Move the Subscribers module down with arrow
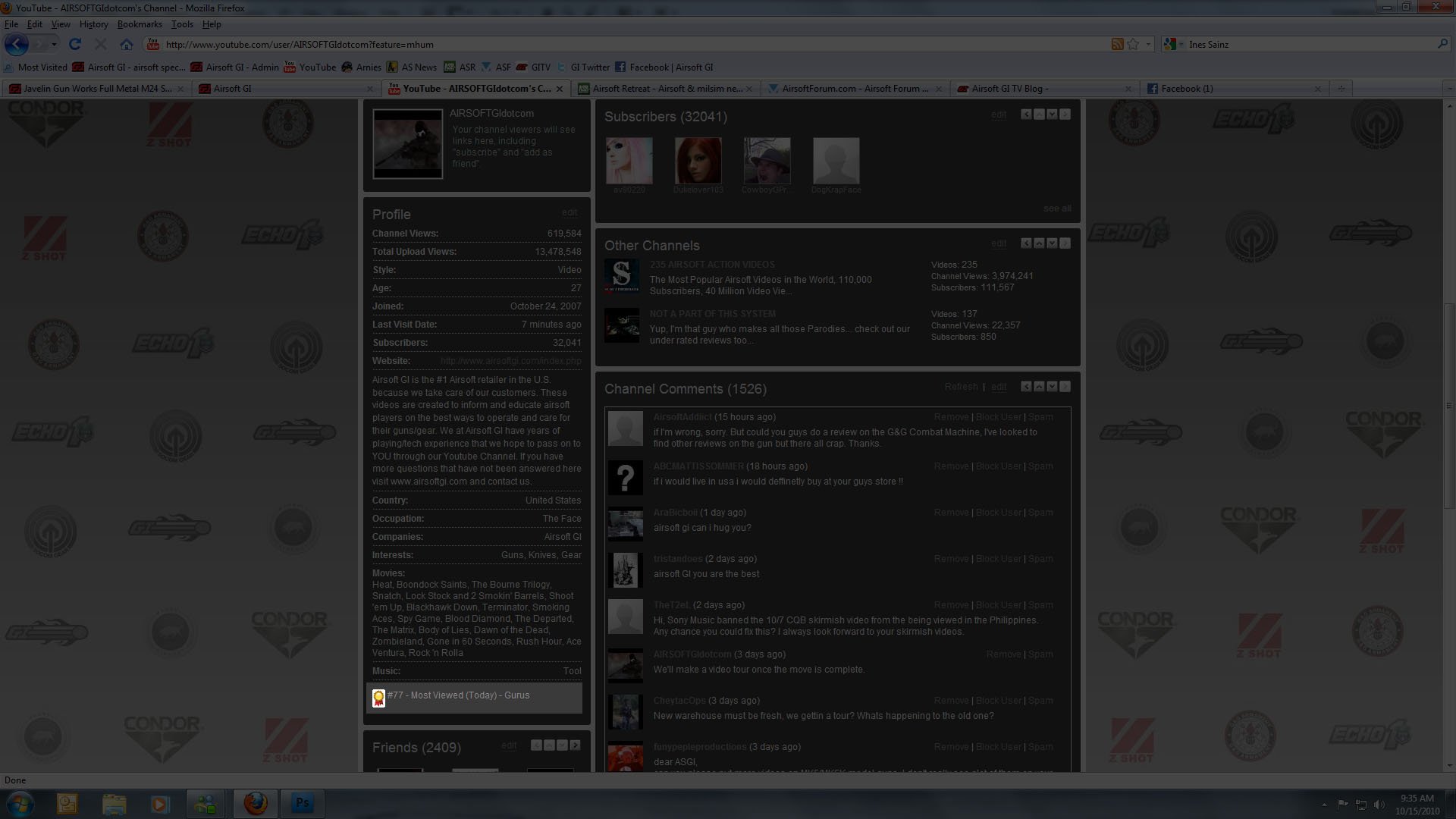The height and width of the screenshot is (819, 1456). pyautogui.click(x=1052, y=115)
